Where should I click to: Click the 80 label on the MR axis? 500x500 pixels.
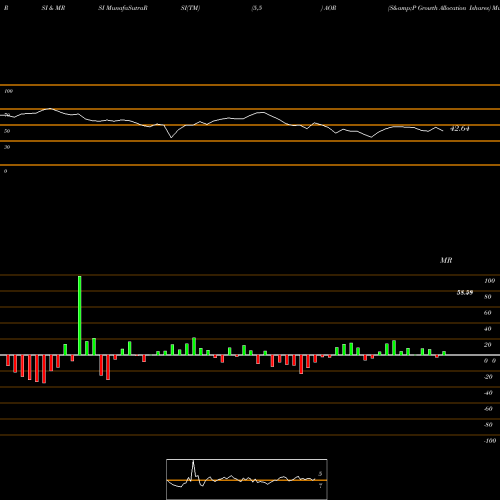pos(488,297)
